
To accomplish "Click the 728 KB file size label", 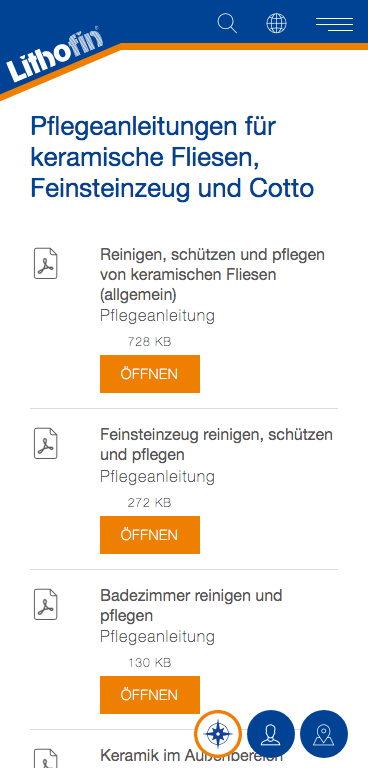I will point(149,342).
